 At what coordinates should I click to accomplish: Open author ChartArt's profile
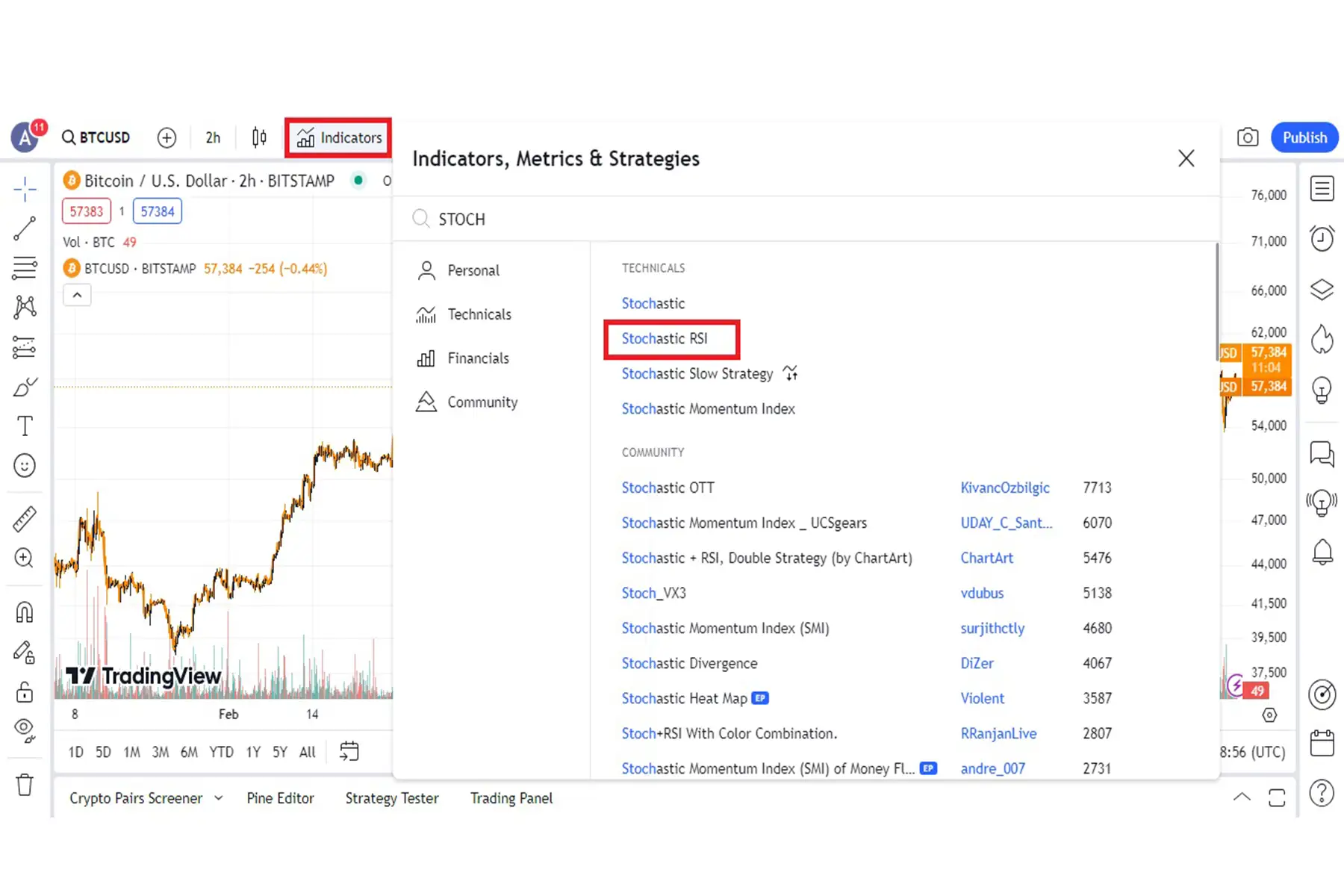tap(987, 558)
